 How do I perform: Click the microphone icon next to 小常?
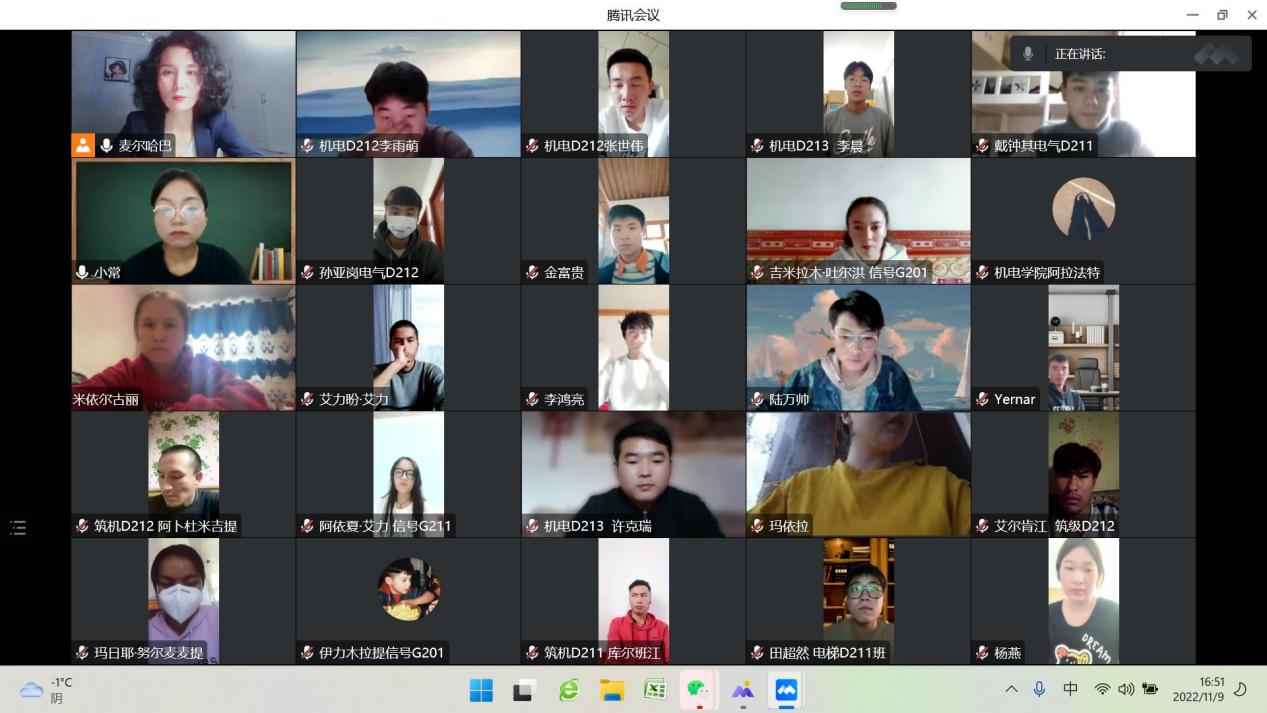[82, 272]
